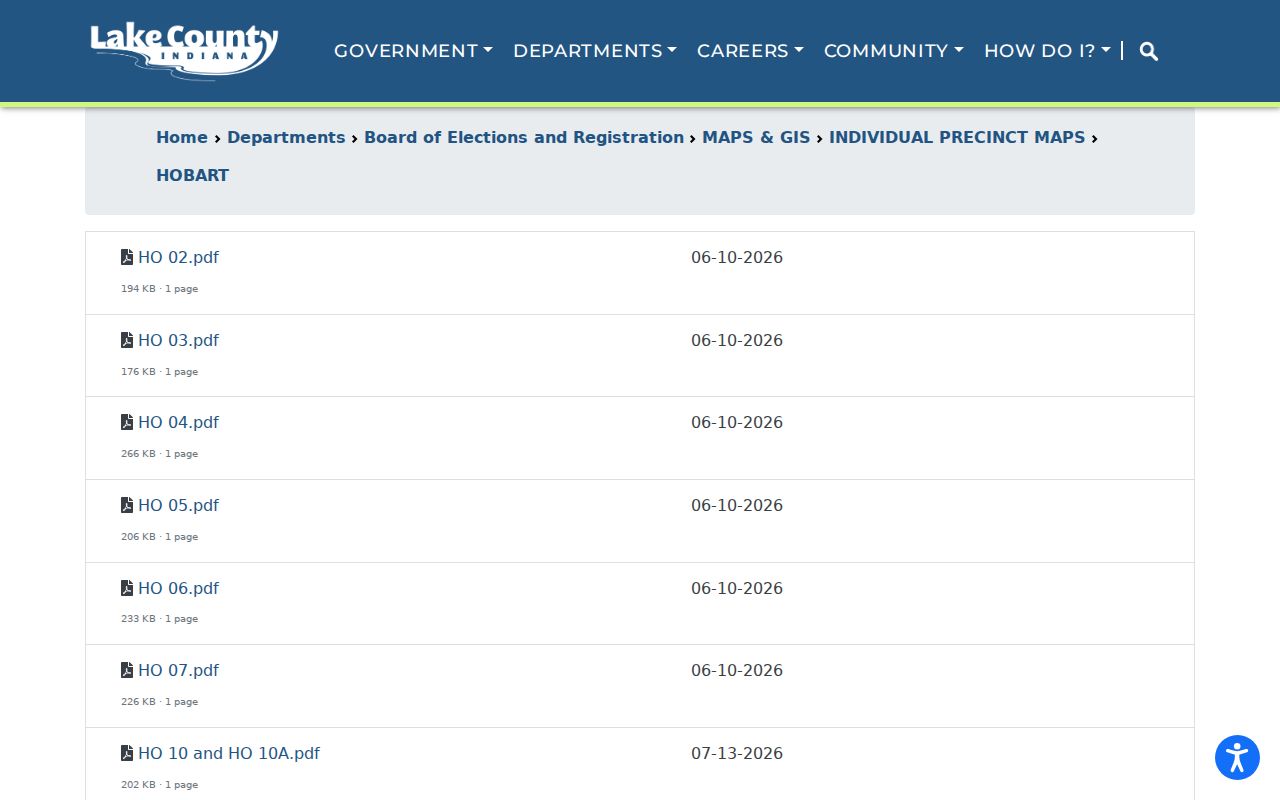Image resolution: width=1280 pixels, height=800 pixels.
Task: Open the accessibility options widget
Action: tap(1237, 758)
